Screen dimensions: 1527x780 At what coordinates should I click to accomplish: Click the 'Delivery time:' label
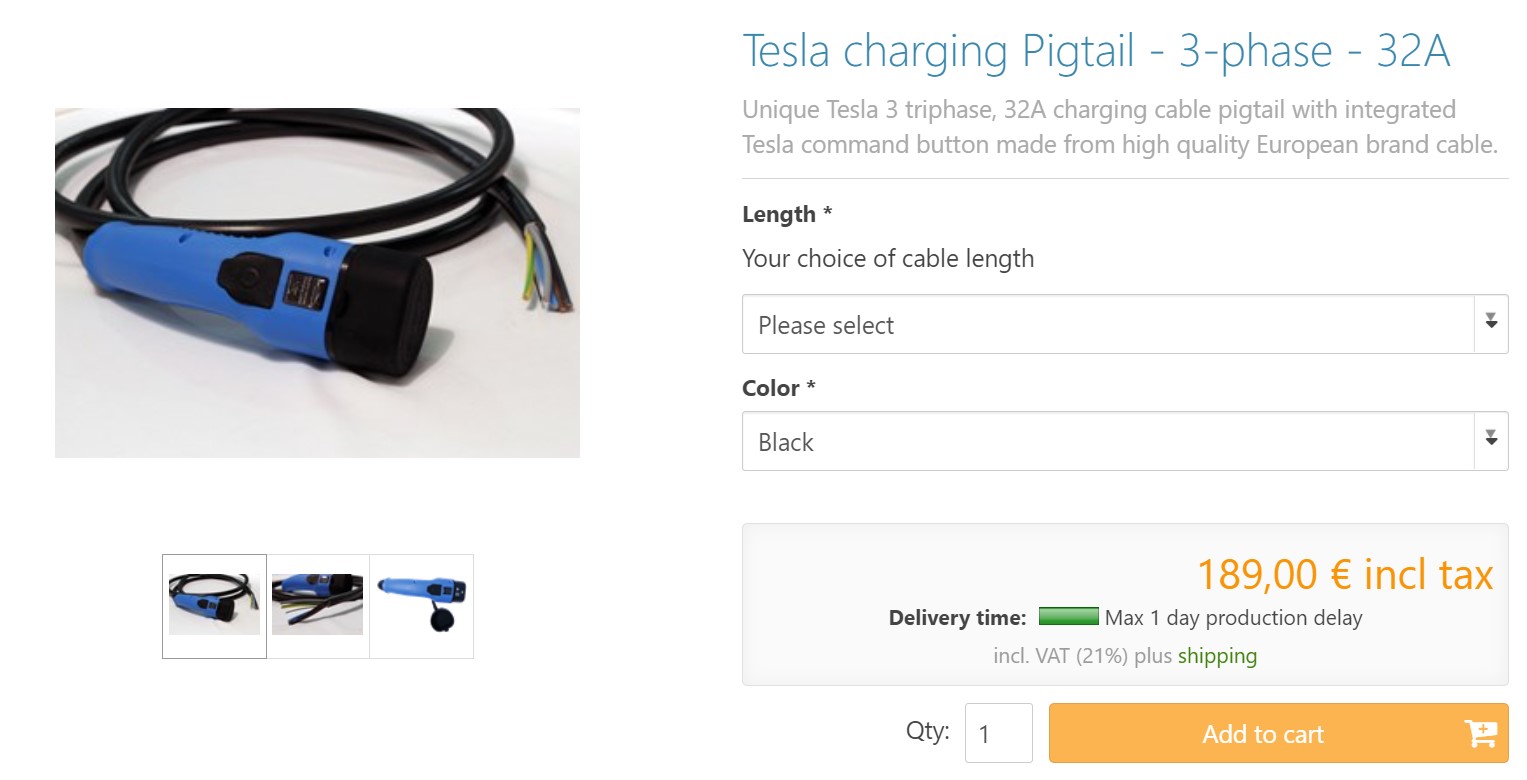coord(957,618)
